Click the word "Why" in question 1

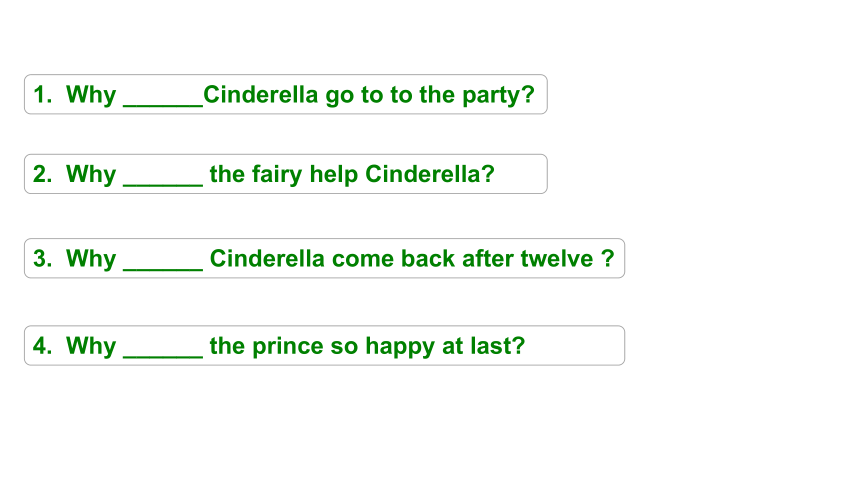[x=91, y=95]
